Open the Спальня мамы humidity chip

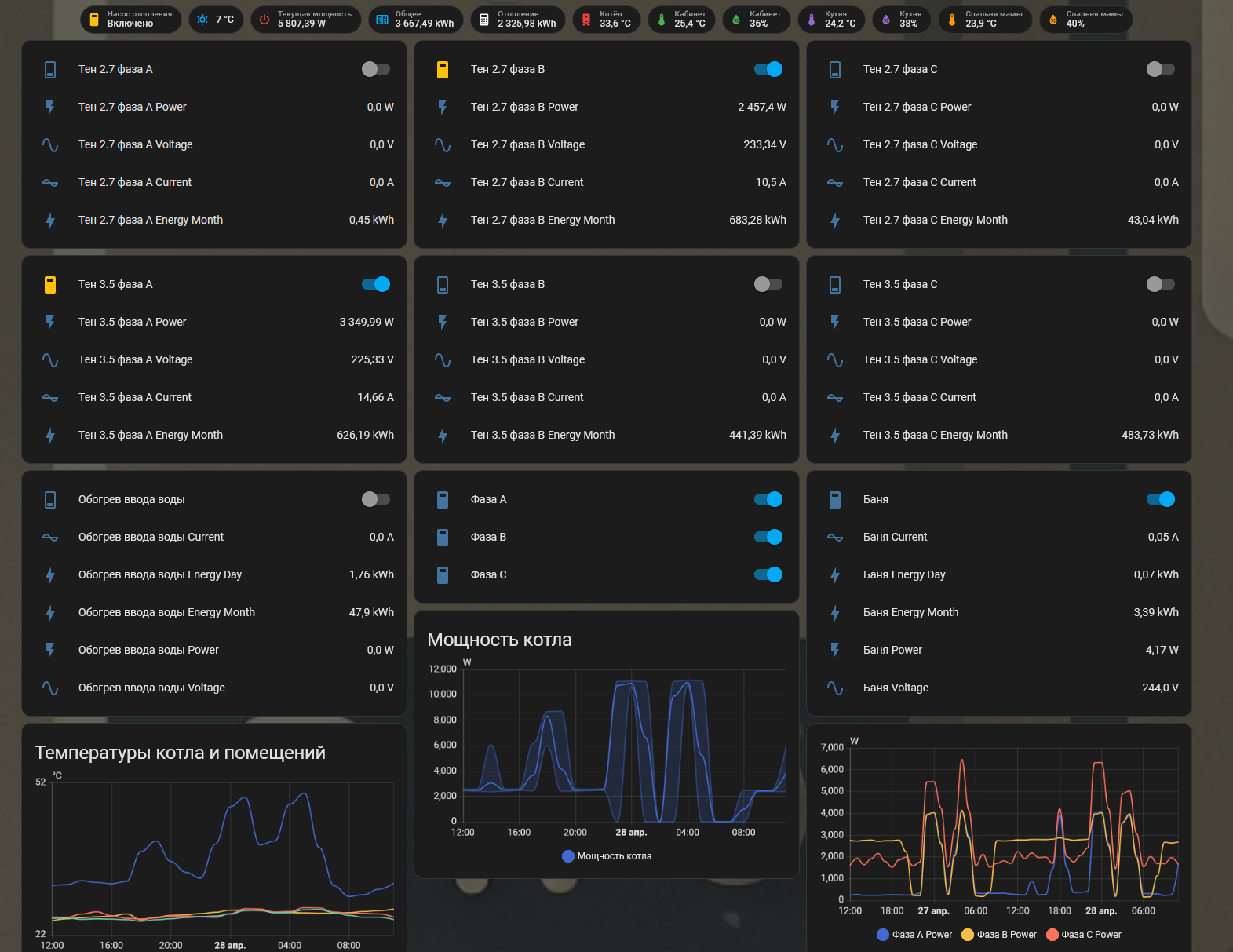(1085, 20)
